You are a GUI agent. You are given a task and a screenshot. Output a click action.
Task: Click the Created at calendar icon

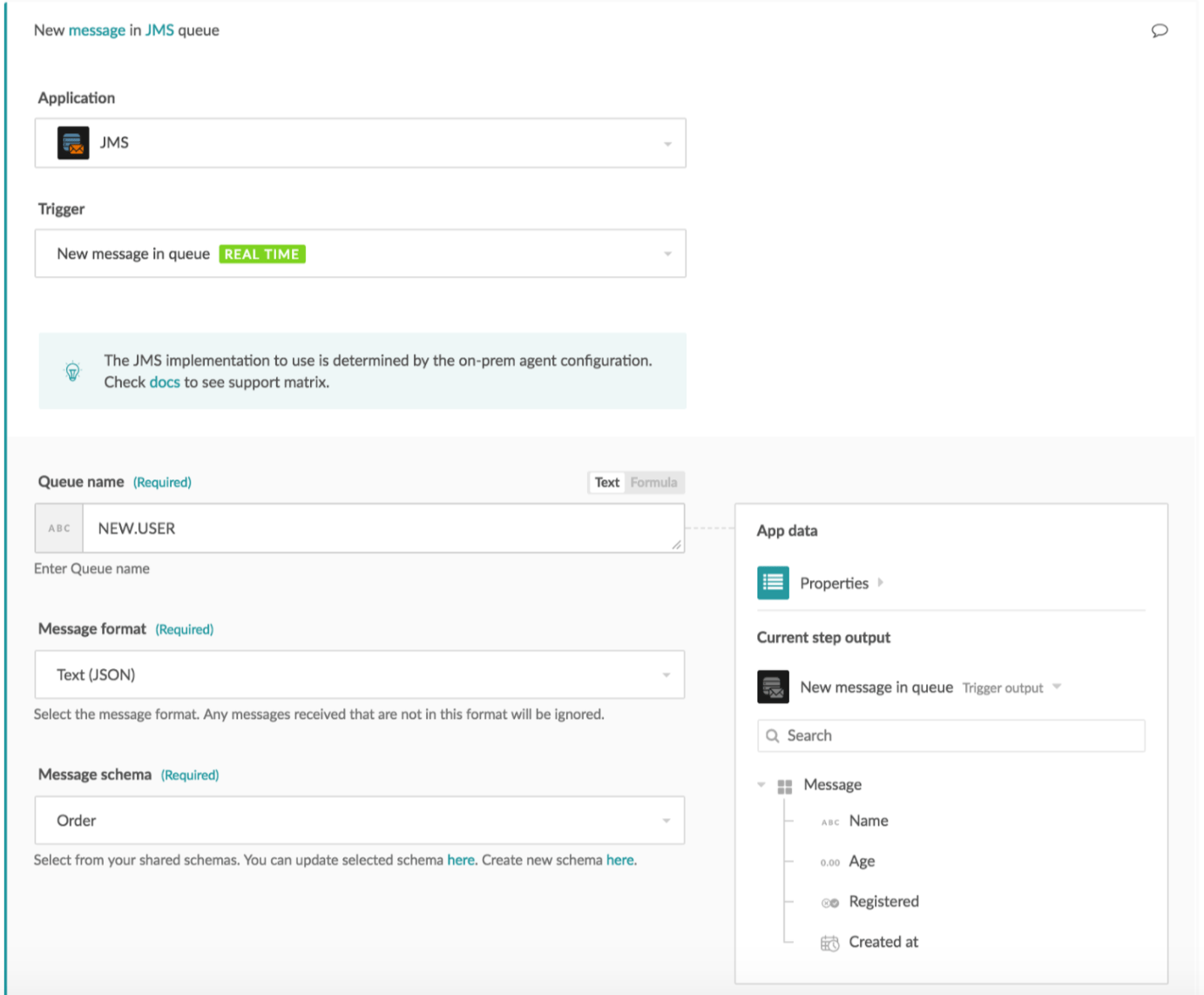pos(829,943)
